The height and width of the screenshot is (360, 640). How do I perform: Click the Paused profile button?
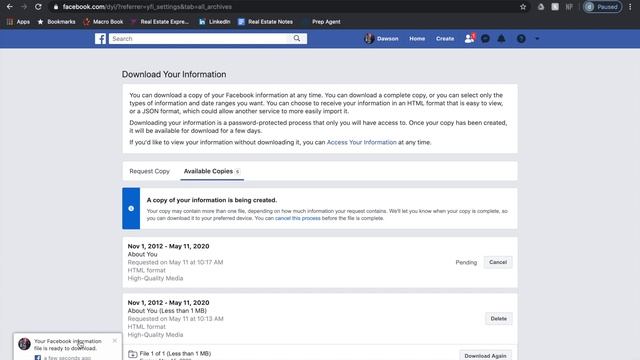tap(602, 7)
